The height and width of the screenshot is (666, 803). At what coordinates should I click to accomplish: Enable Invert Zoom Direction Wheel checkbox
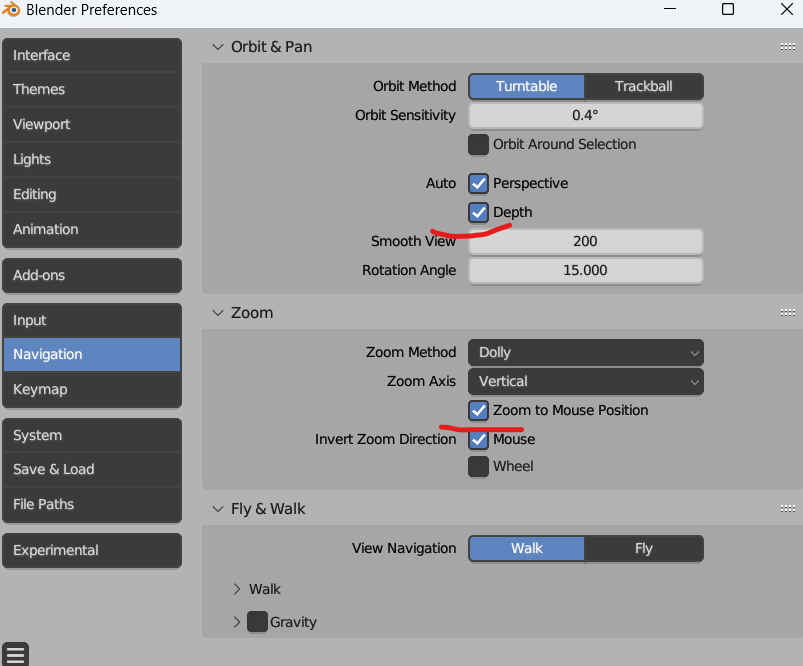point(479,467)
